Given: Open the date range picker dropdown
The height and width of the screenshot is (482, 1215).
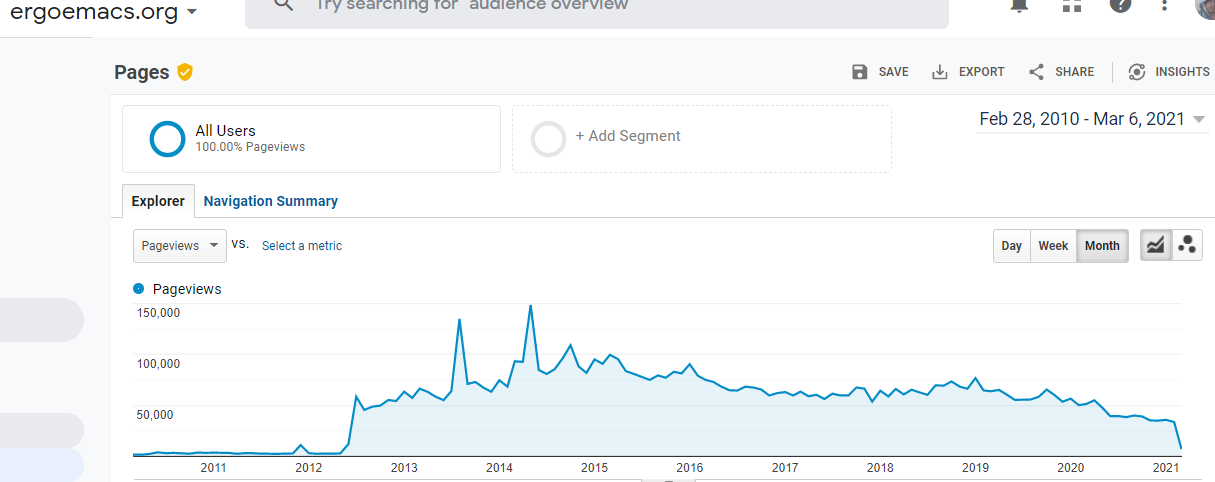Looking at the screenshot, I should pyautogui.click(x=1092, y=119).
